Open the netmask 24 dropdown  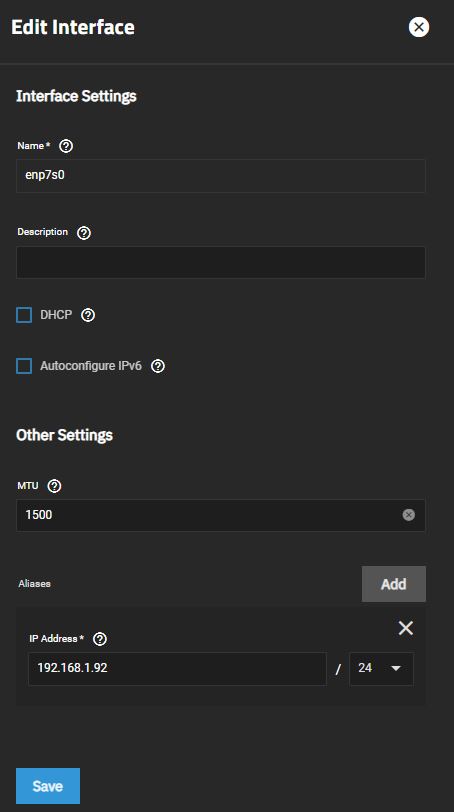pos(382,669)
